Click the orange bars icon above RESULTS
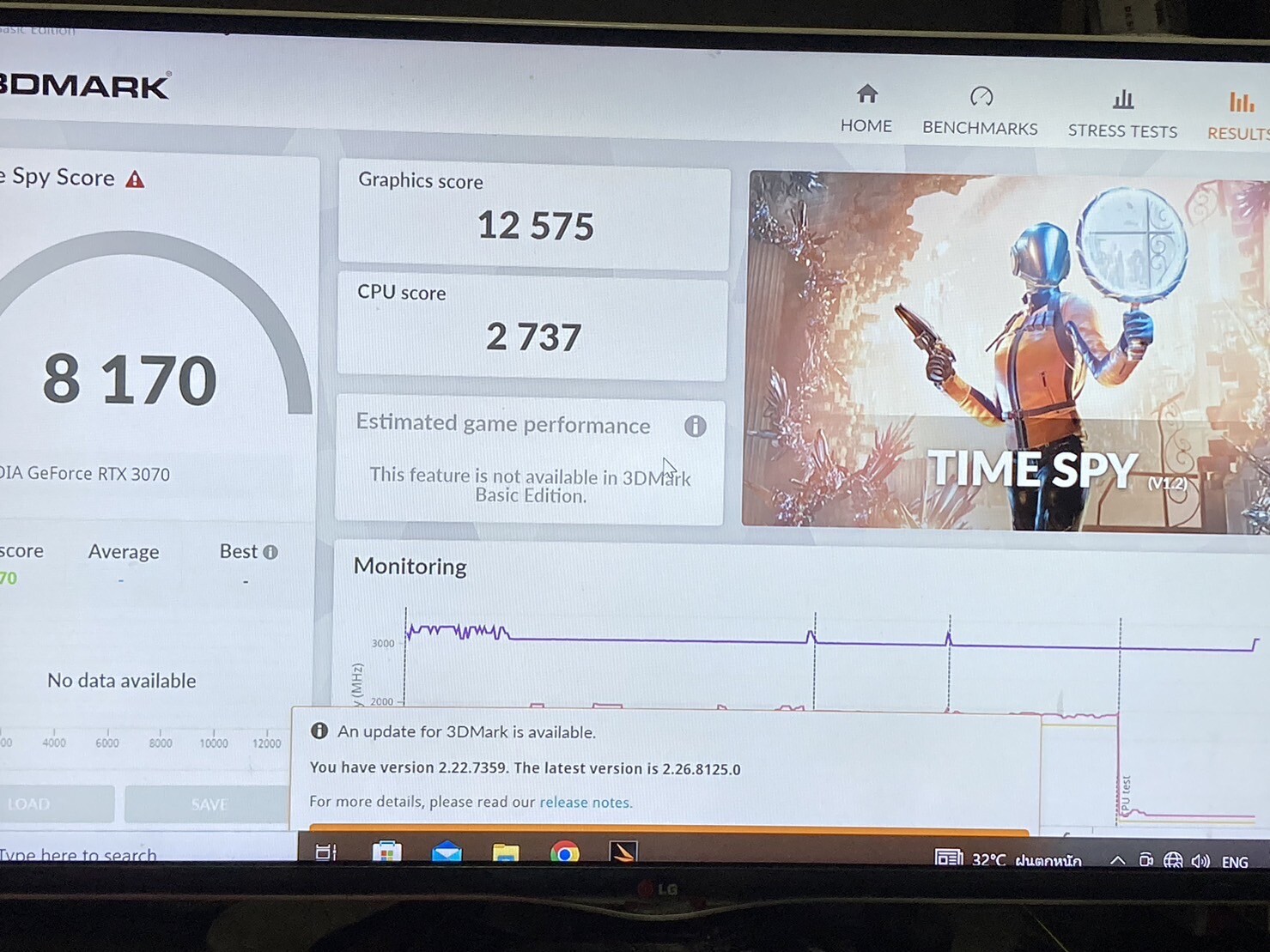Viewport: 1270px width, 952px height. tap(1241, 102)
